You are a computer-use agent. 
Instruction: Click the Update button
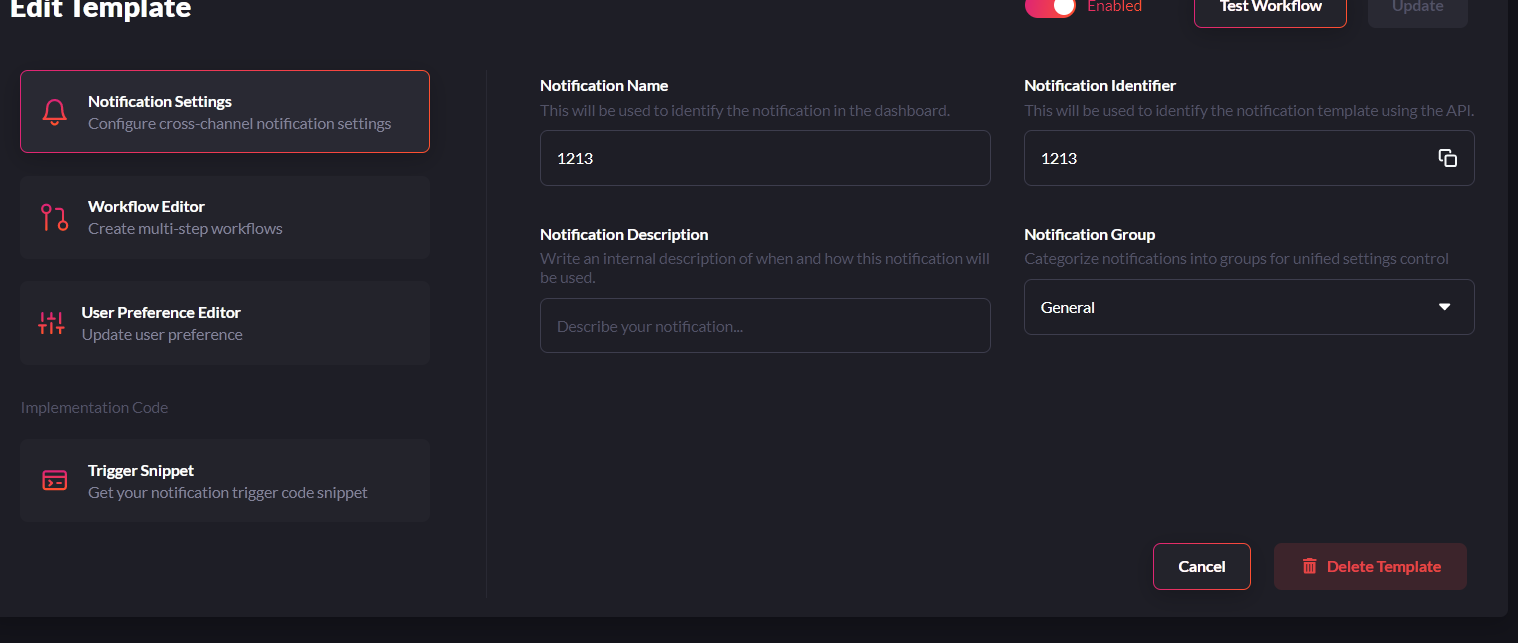(1417, 8)
